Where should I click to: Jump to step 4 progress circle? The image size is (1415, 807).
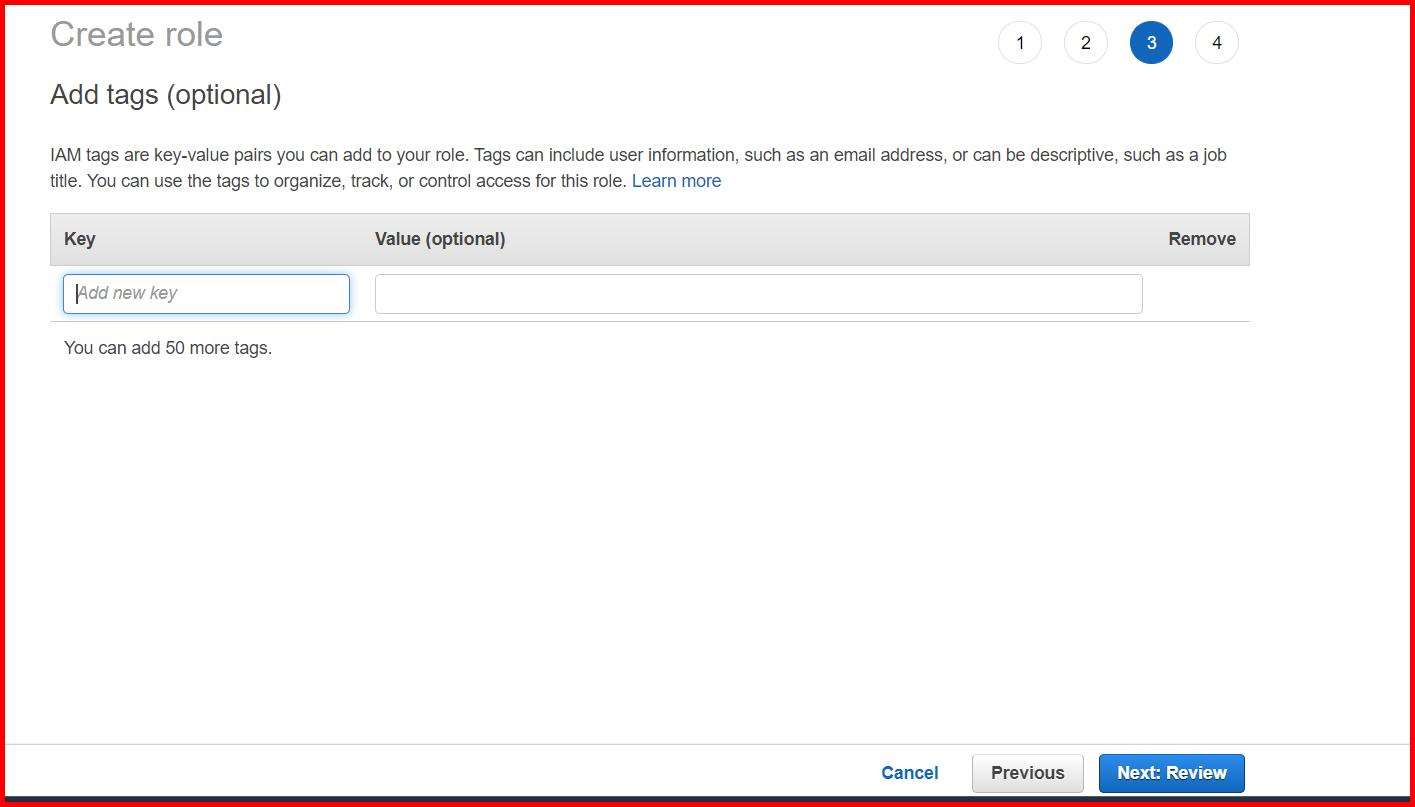[1216, 42]
